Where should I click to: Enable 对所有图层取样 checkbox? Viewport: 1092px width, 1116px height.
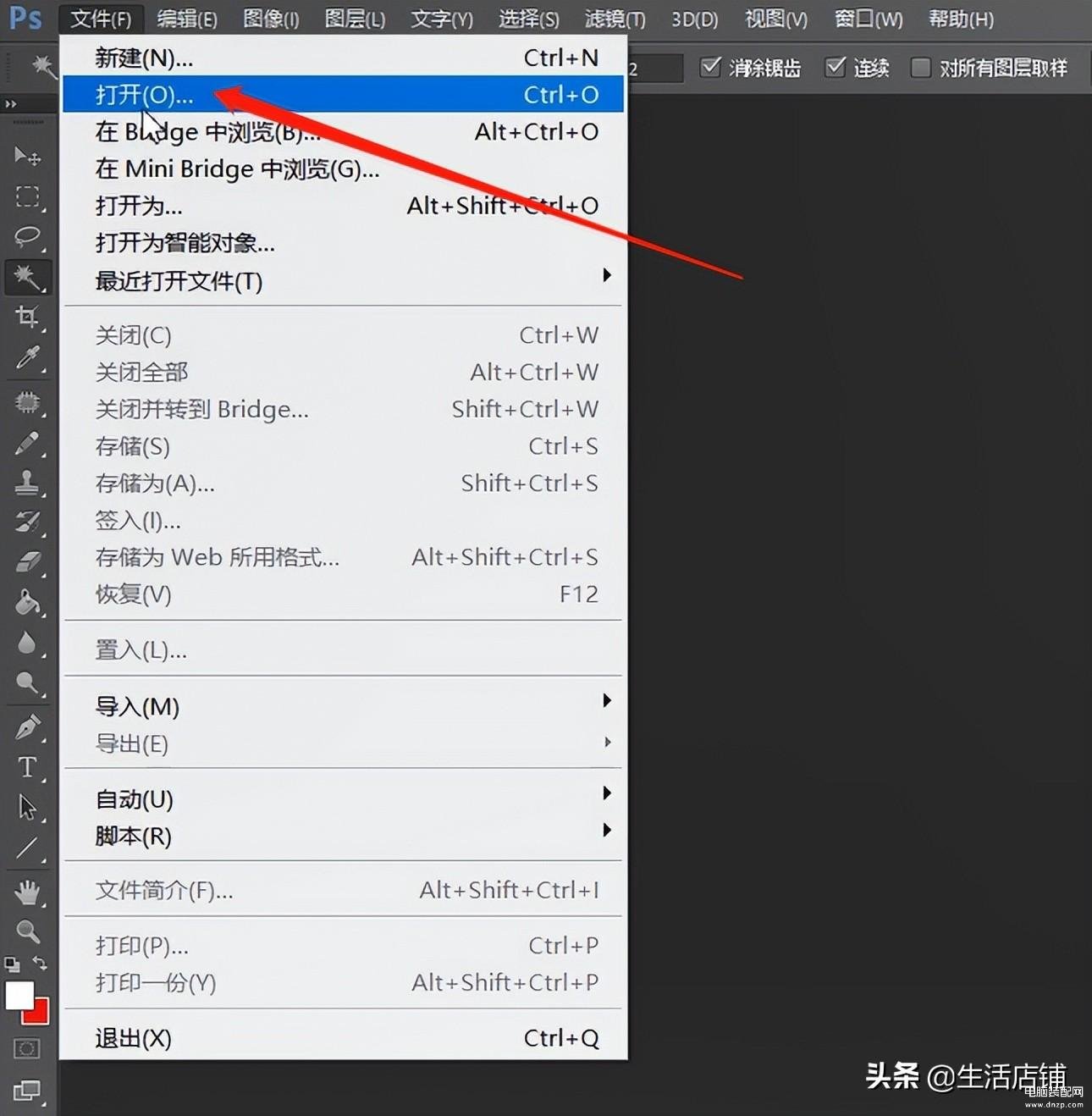pyautogui.click(x=920, y=67)
